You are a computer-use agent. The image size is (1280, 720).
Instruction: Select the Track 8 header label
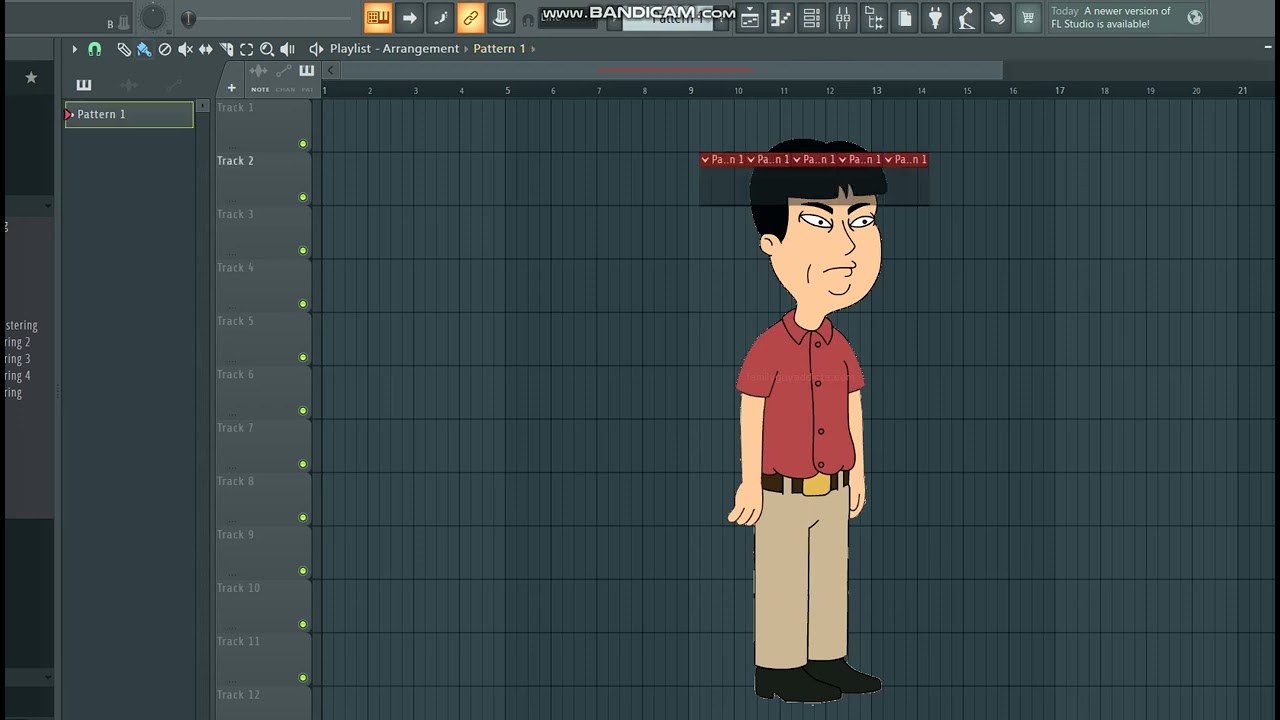click(x=235, y=481)
